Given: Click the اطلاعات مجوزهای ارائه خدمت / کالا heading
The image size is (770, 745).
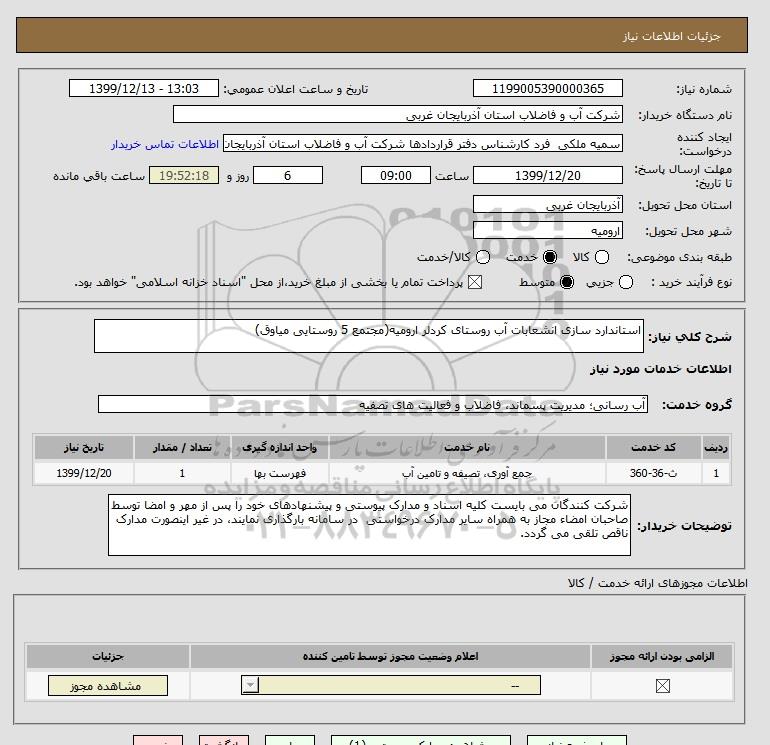Looking at the screenshot, I should pos(658,583).
